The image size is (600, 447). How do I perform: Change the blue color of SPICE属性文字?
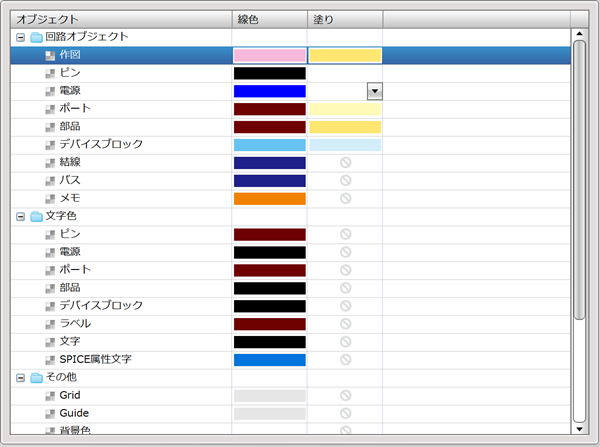point(270,360)
